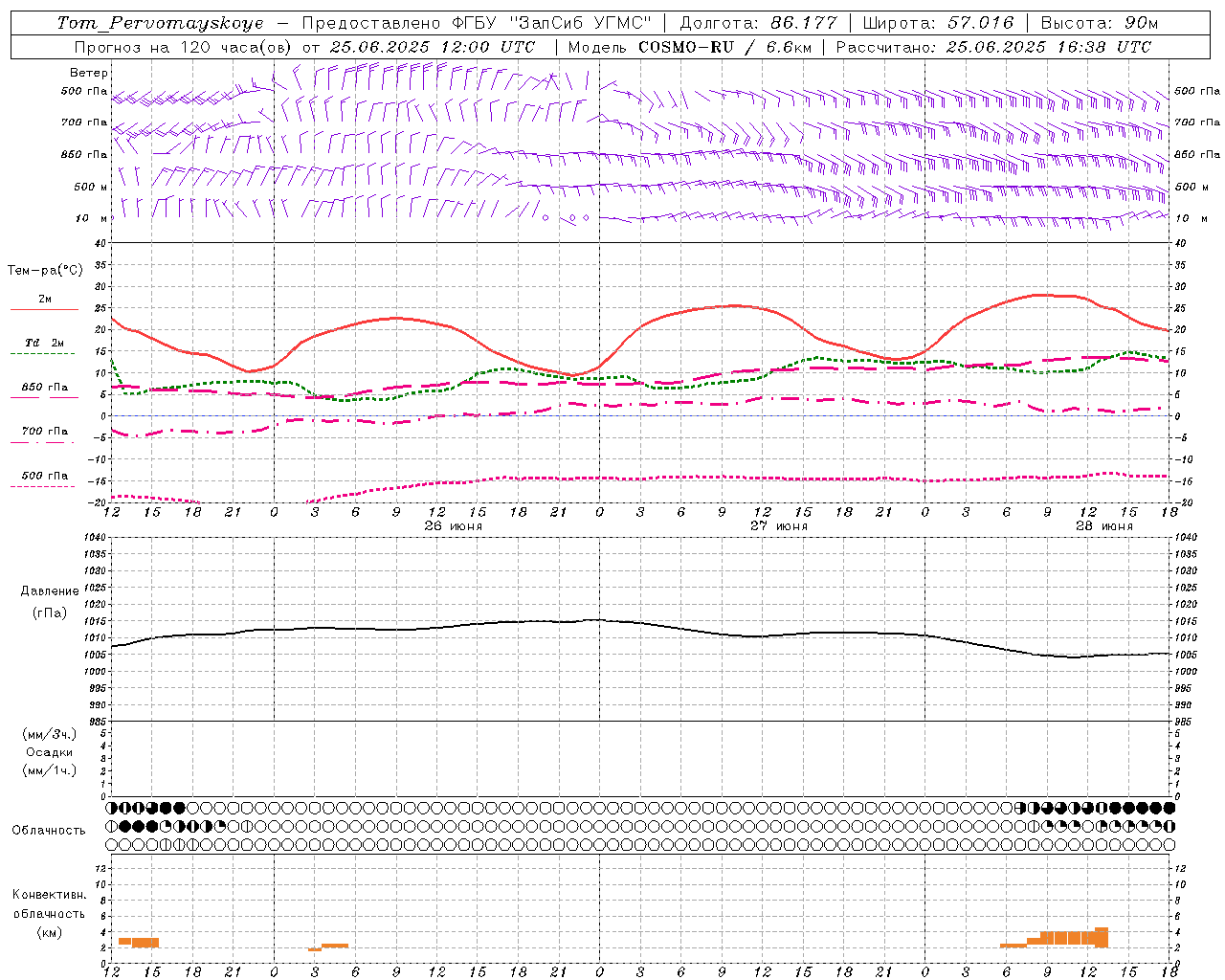Click the 27 июня date label
Screen dimensions: 1225x980
[779, 526]
